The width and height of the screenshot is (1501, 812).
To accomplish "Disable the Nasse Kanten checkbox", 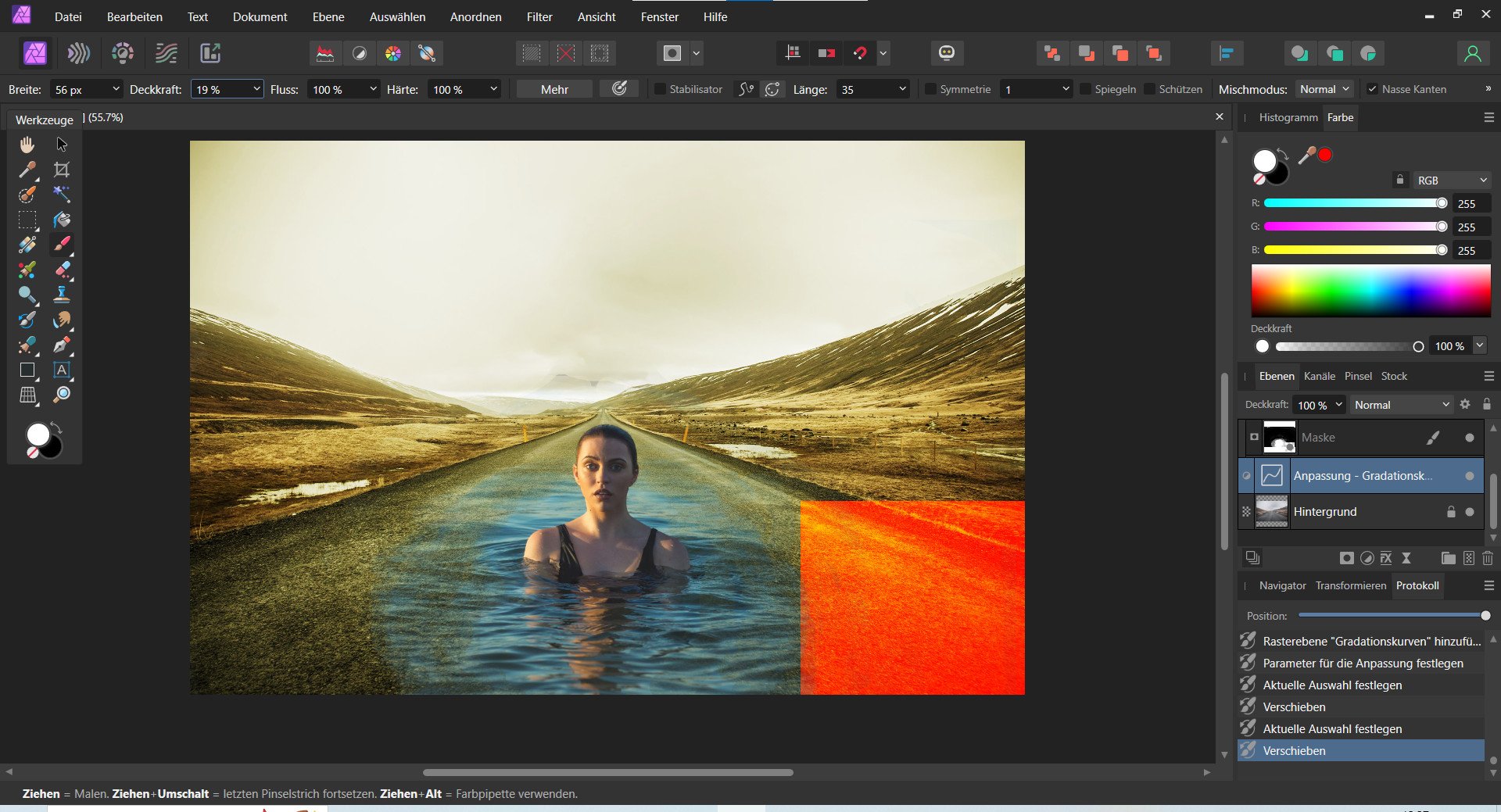I will [x=1372, y=89].
